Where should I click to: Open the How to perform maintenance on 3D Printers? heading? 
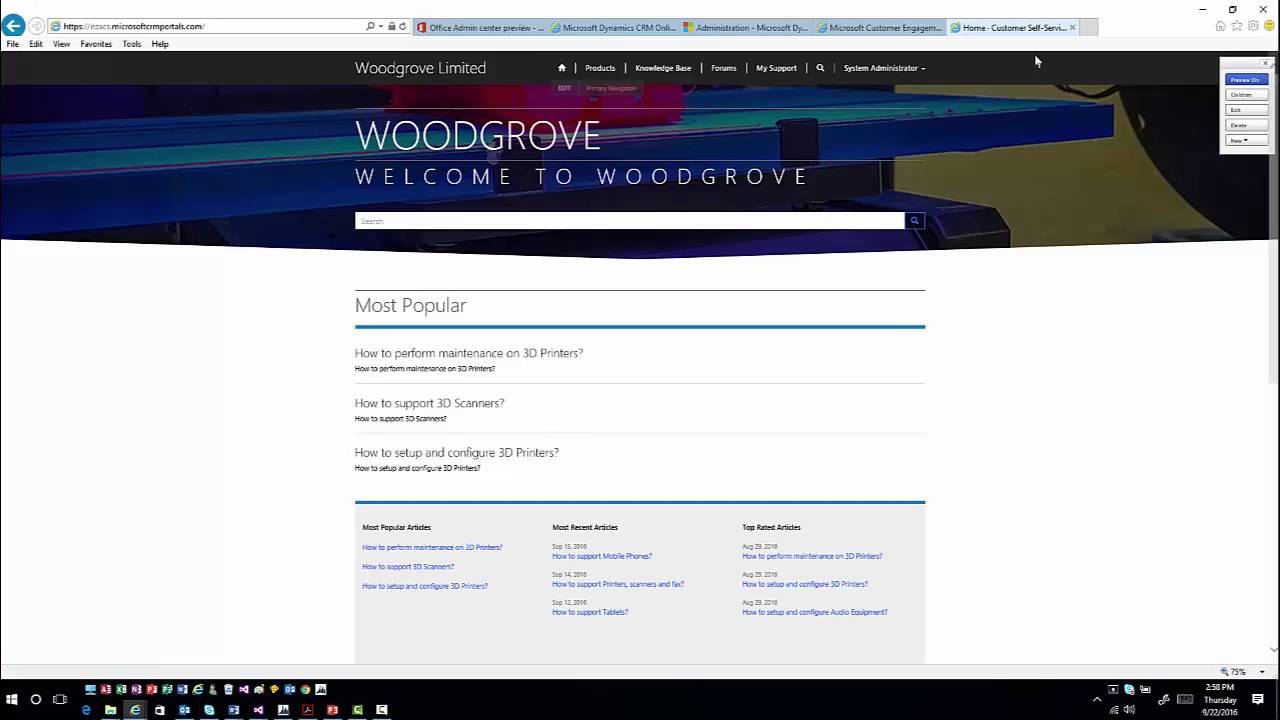[x=468, y=353]
